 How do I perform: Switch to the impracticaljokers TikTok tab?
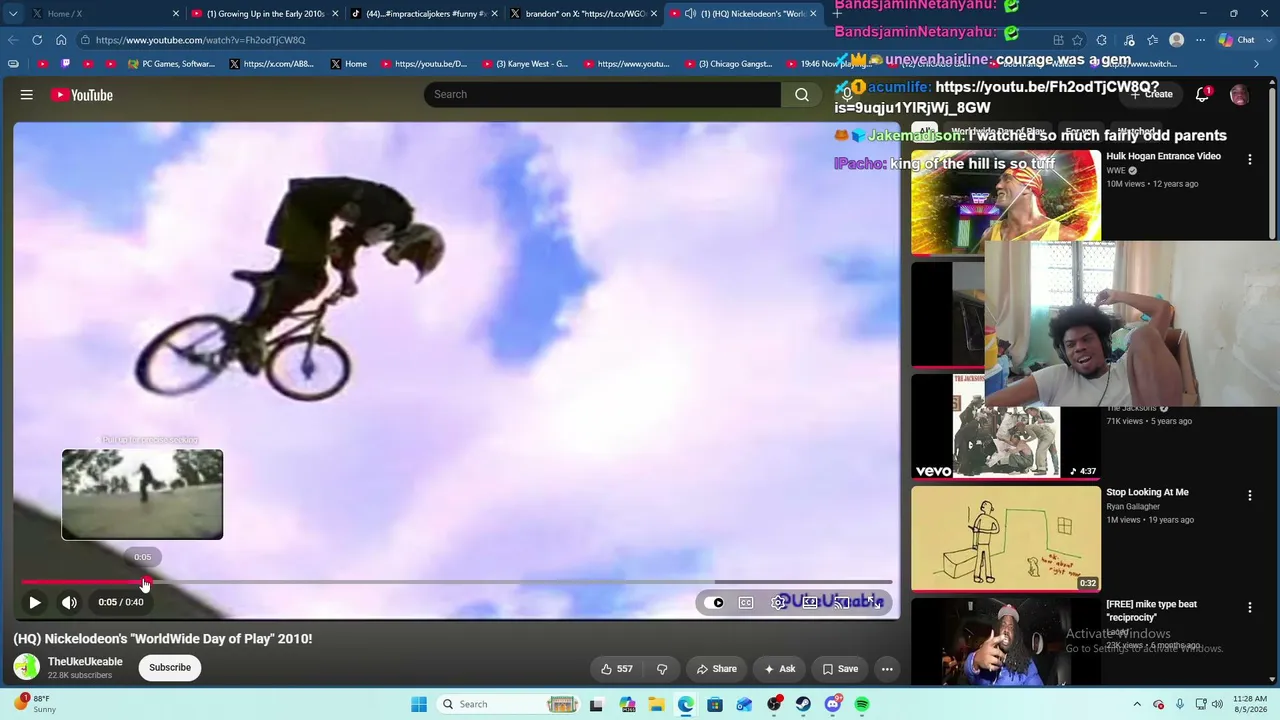pyautogui.click(x=424, y=14)
